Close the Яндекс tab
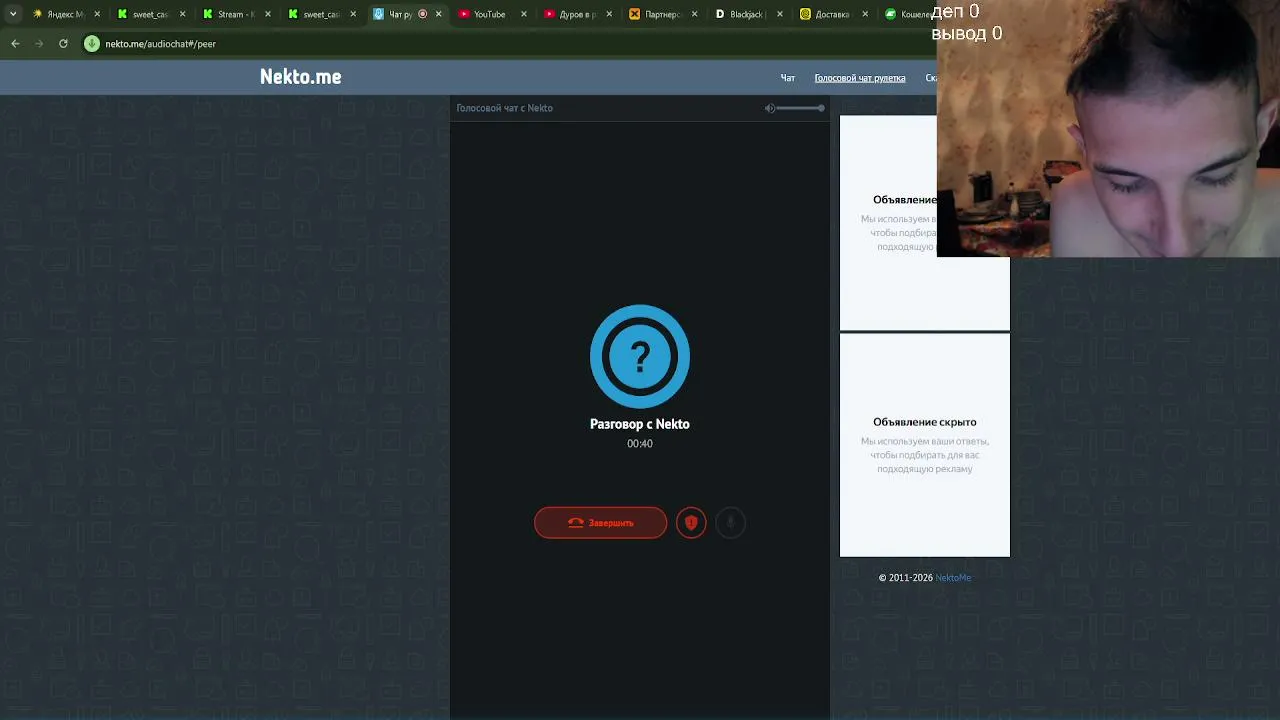The image size is (1280, 720). 97,14
